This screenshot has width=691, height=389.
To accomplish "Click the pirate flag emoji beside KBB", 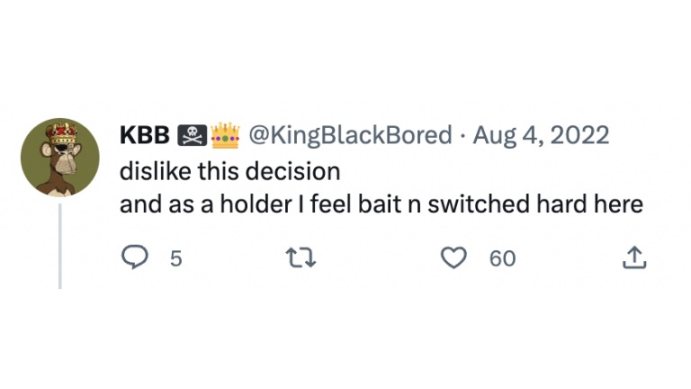I will pos(192,135).
